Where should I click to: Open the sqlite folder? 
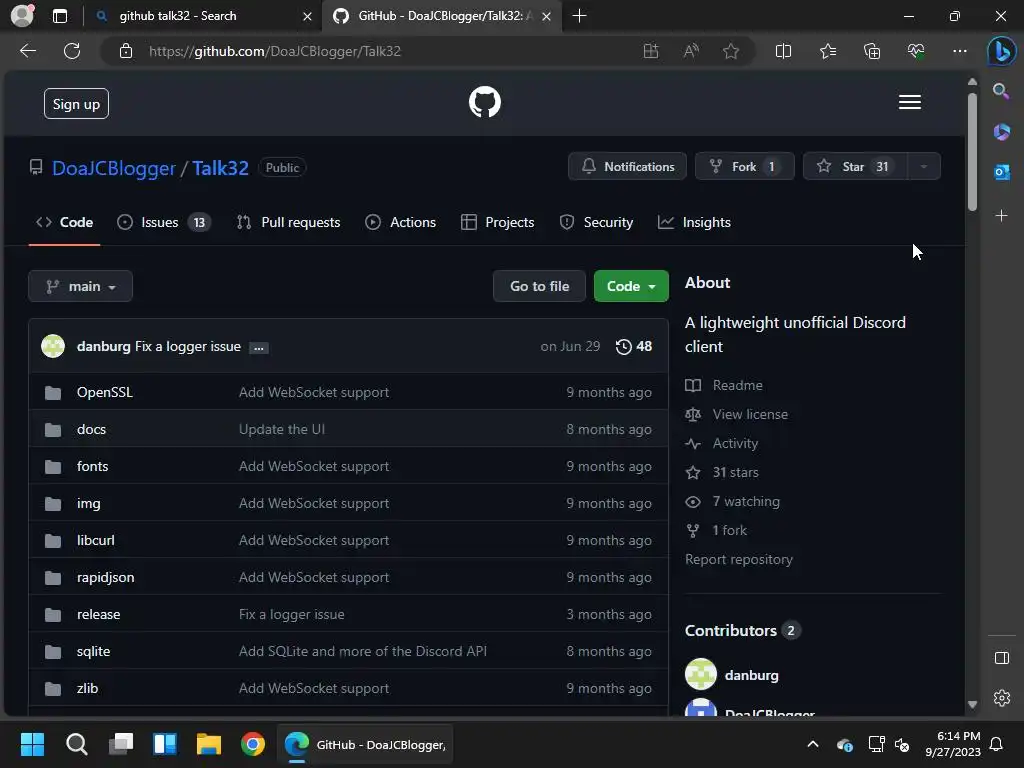(93, 652)
